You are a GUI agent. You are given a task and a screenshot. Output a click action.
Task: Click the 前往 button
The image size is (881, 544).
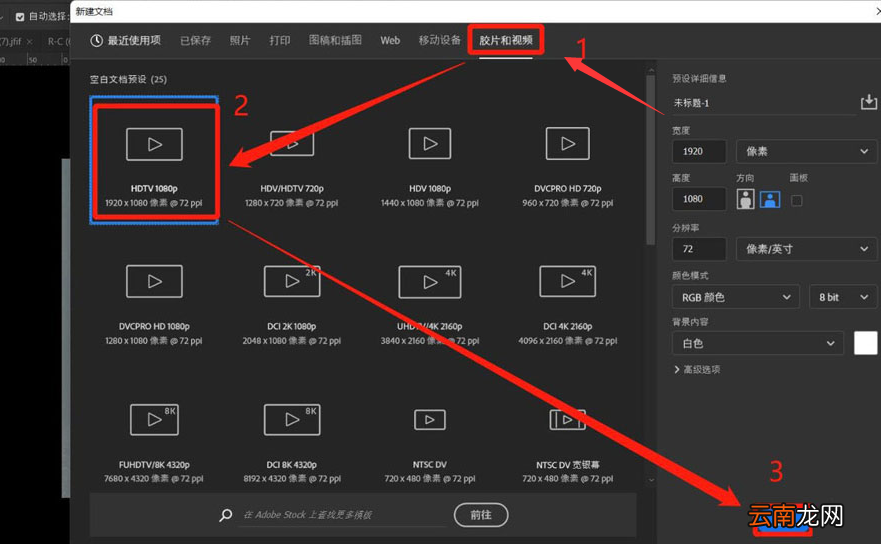point(481,515)
